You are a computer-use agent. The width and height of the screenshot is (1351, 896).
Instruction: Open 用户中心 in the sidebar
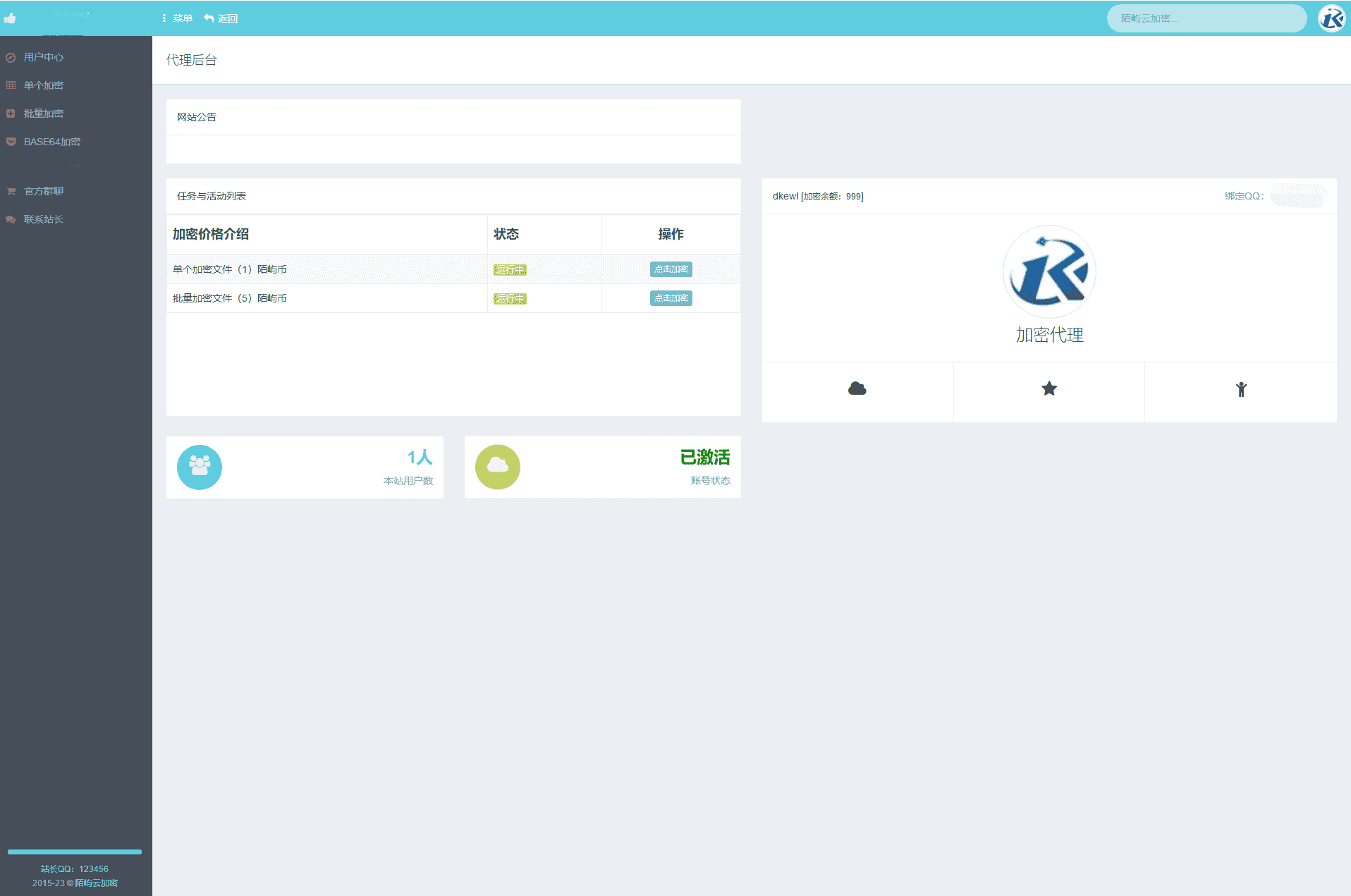(43, 57)
